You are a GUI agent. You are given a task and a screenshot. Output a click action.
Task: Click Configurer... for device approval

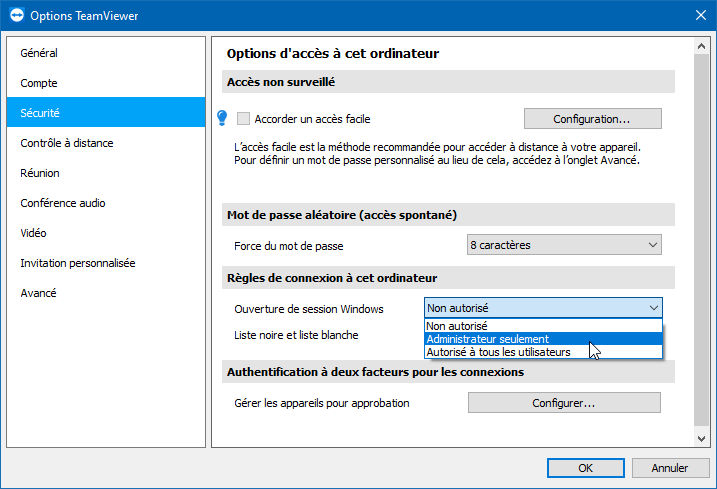click(564, 403)
